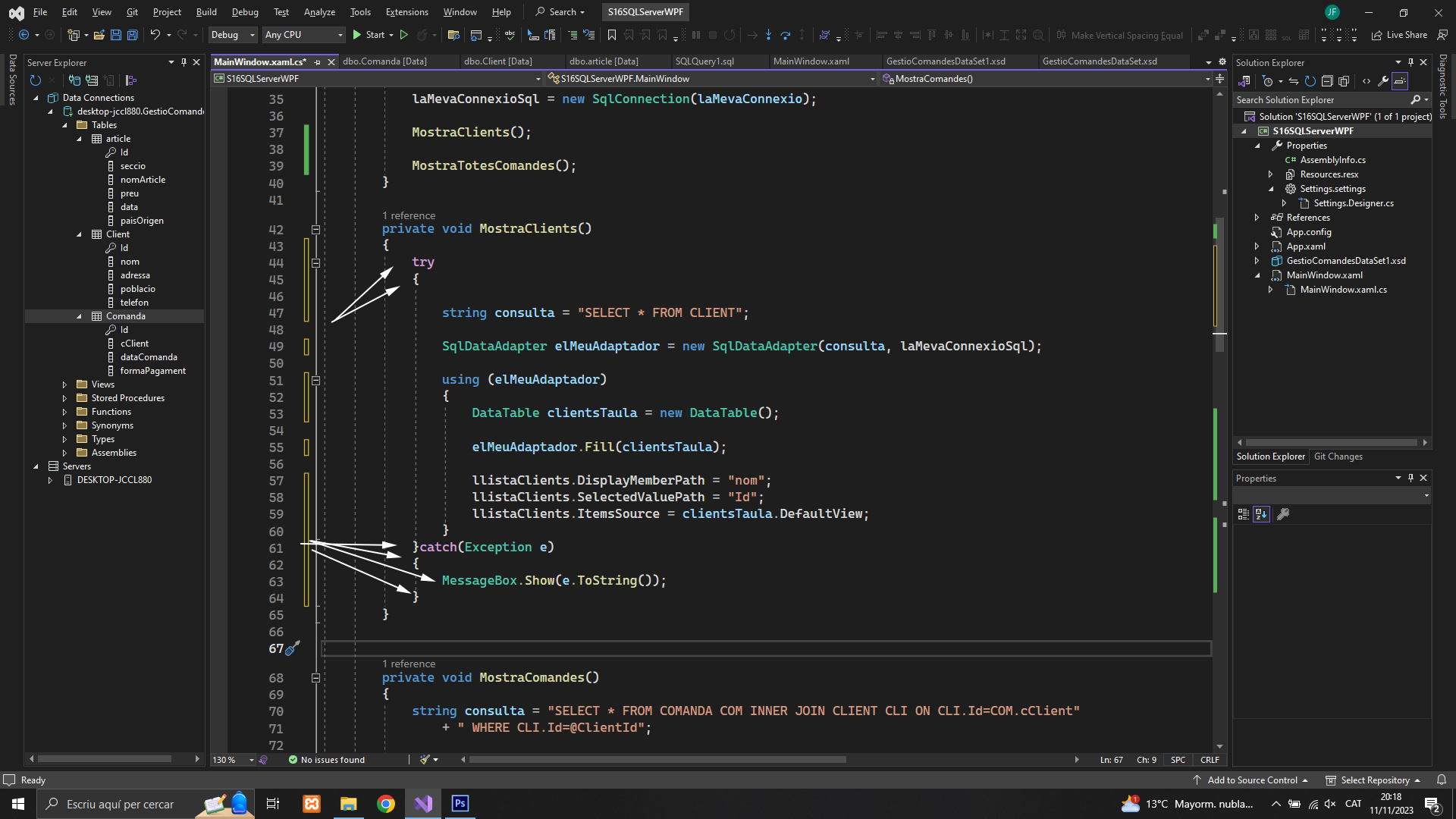
Task: Toggle pin on MainWindow.xaml.cs tab
Action: coord(318,62)
